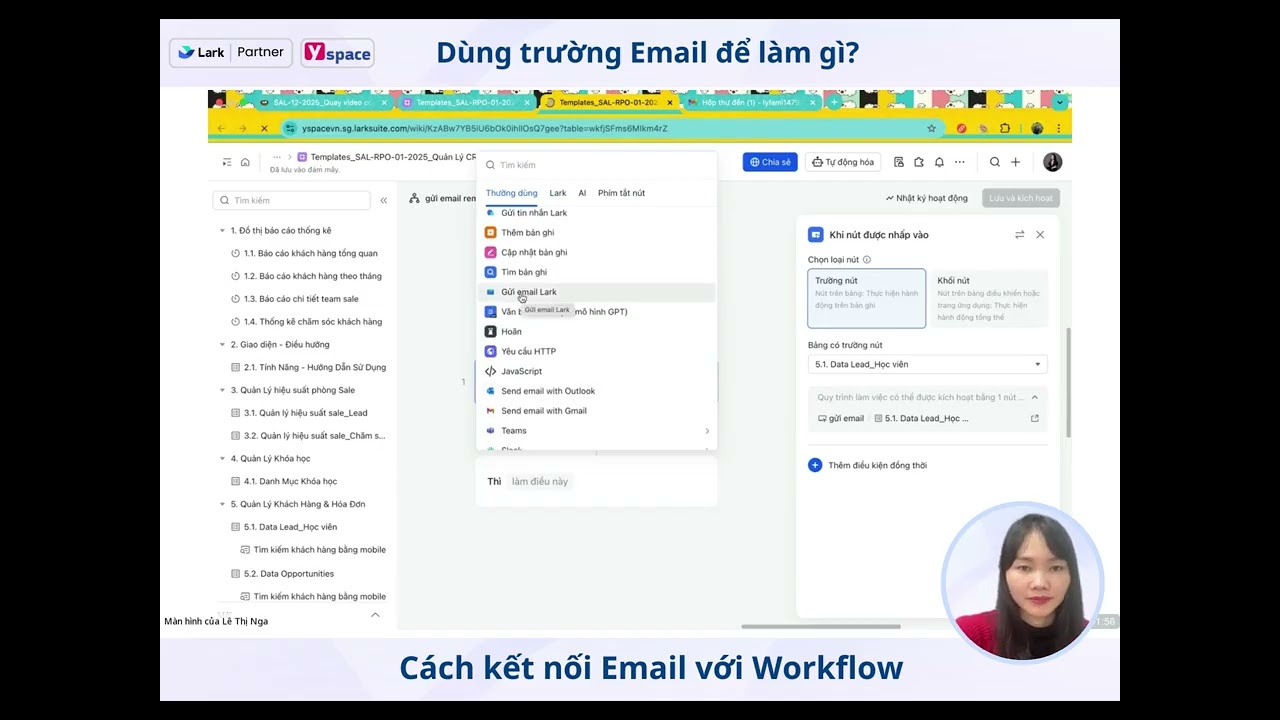Switch to SAL-12-2025_Quay video browser tab
Viewport: 1280px width, 720px height.
click(x=322, y=102)
